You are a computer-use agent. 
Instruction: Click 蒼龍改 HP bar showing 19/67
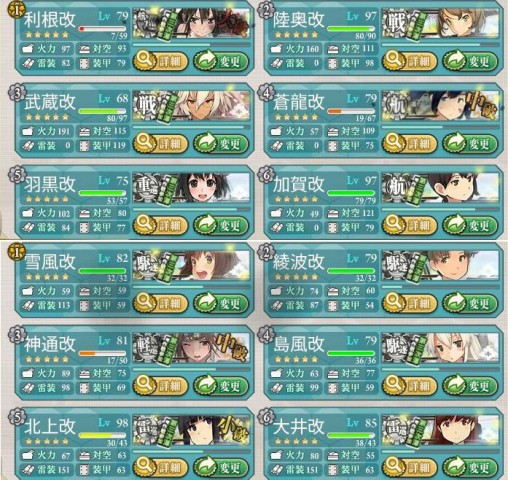coord(351,111)
